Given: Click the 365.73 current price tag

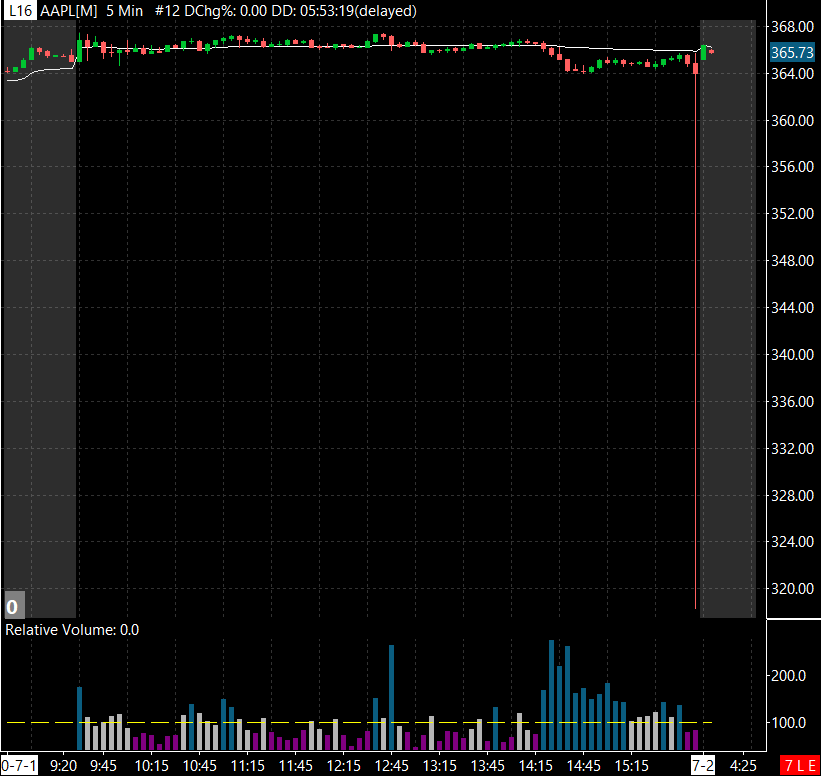Looking at the screenshot, I should coord(792,52).
